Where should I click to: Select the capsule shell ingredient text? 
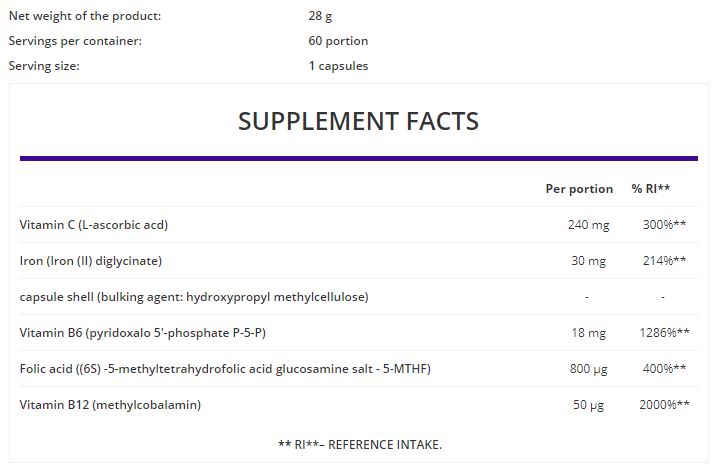(194, 297)
